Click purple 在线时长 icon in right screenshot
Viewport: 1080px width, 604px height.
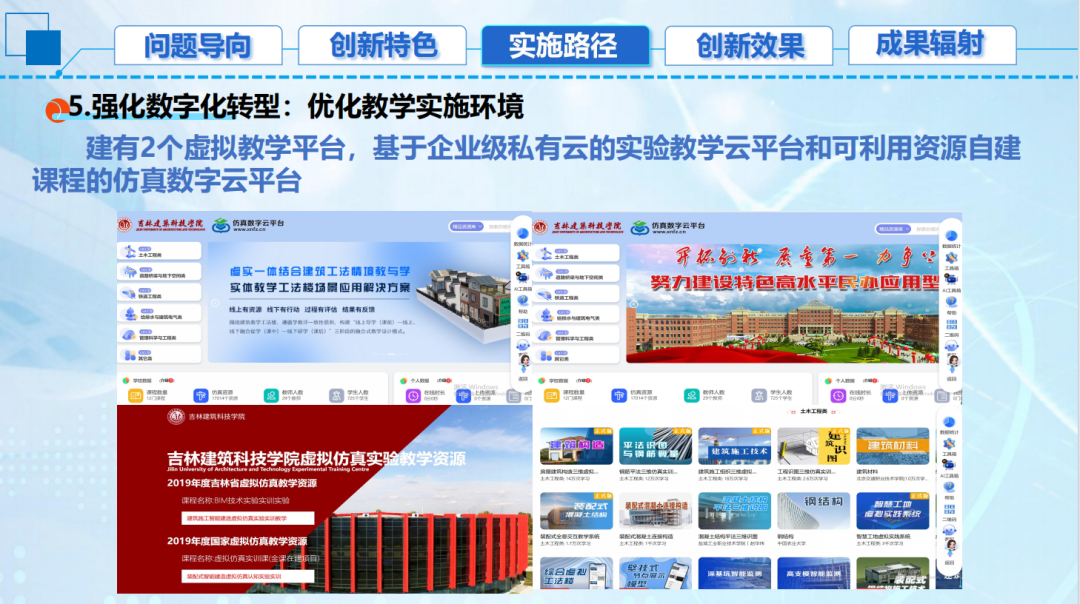tap(838, 395)
